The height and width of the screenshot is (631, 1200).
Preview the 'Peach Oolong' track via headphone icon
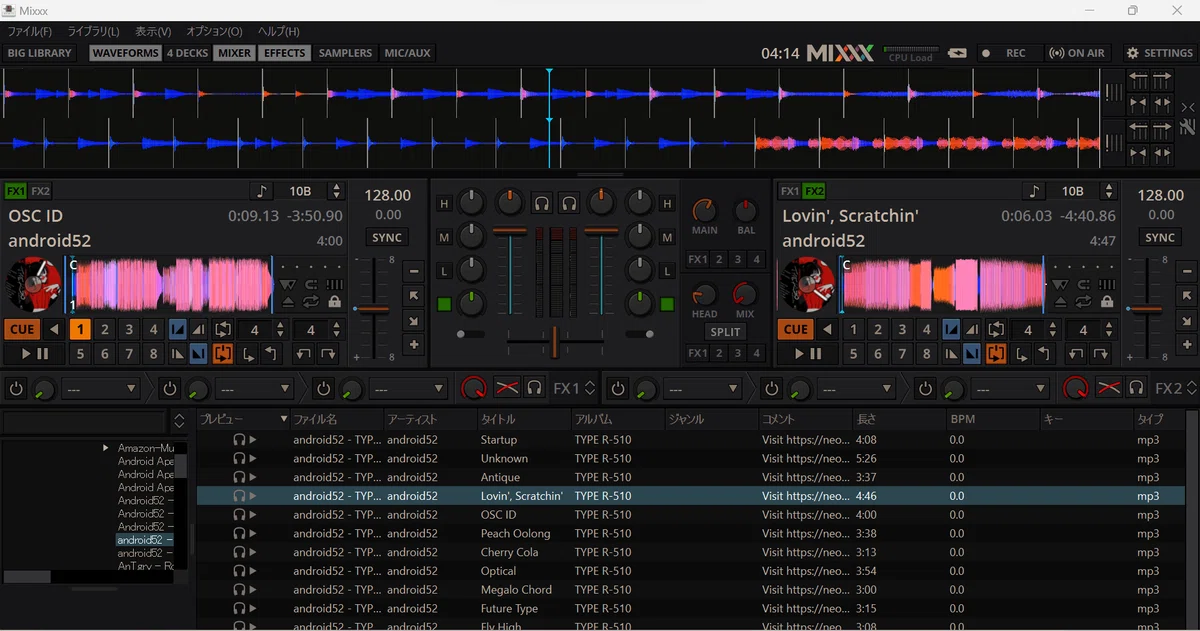[239, 534]
